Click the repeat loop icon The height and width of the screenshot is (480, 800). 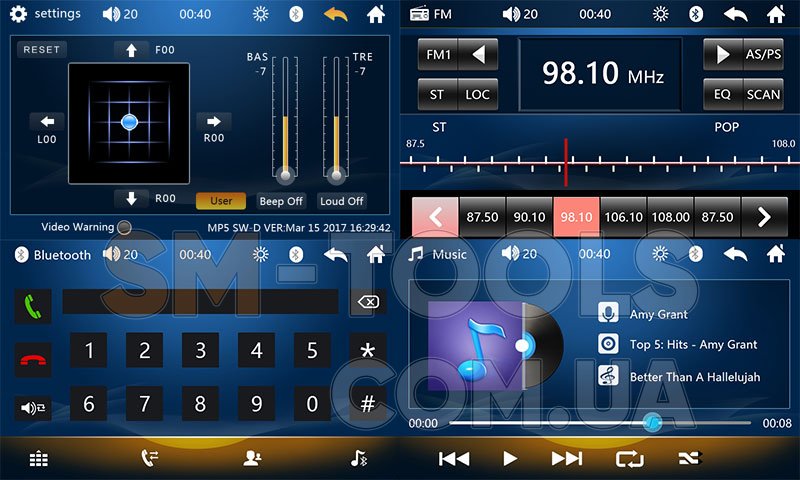630,458
